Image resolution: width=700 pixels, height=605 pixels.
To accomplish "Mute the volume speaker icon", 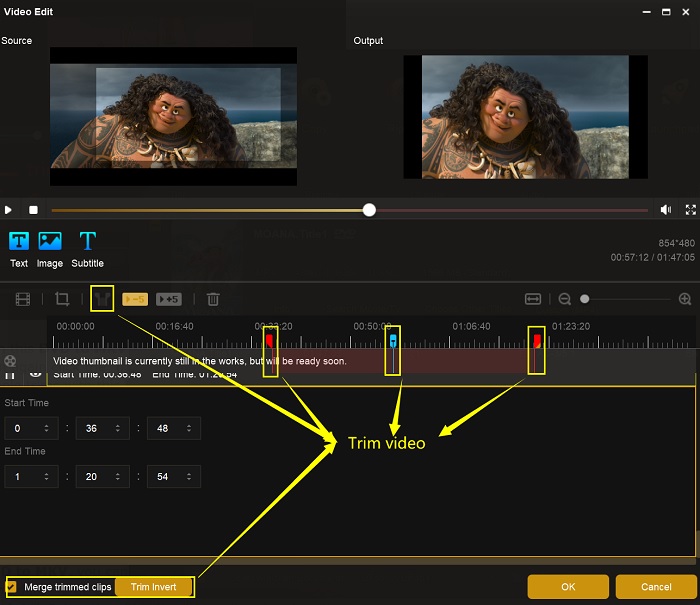I will 665,210.
